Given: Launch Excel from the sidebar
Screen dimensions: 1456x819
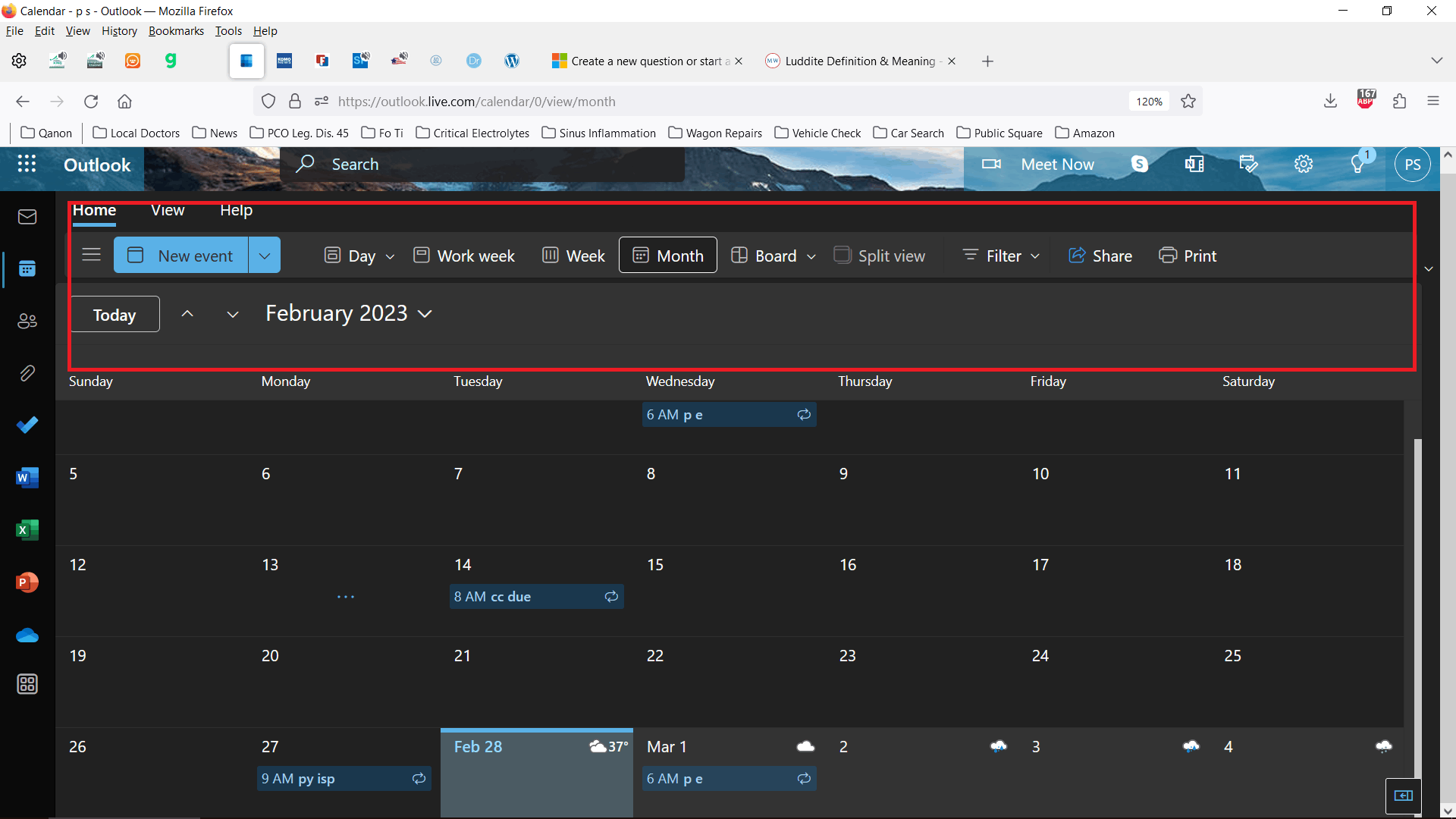Looking at the screenshot, I should 27,529.
